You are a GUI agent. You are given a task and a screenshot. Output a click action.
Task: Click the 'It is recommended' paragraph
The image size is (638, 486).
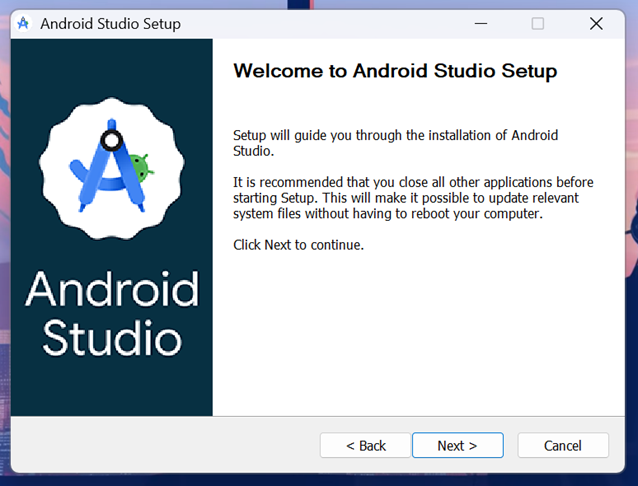[413, 198]
